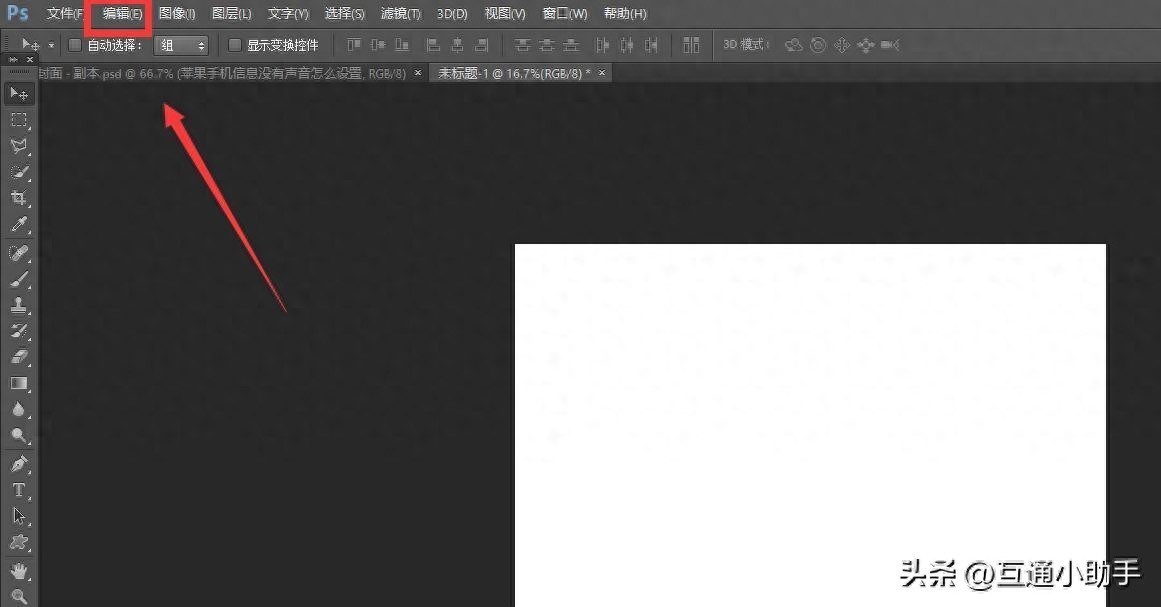Expand the Move tool preset picker arrow
1161x607 pixels.
pyautogui.click(x=51, y=45)
